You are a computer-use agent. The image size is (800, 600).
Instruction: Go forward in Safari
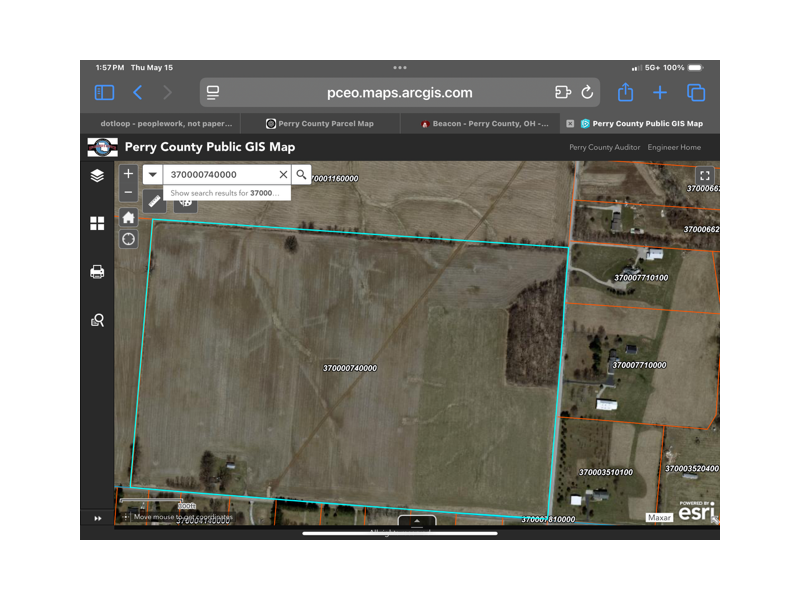pyautogui.click(x=167, y=92)
